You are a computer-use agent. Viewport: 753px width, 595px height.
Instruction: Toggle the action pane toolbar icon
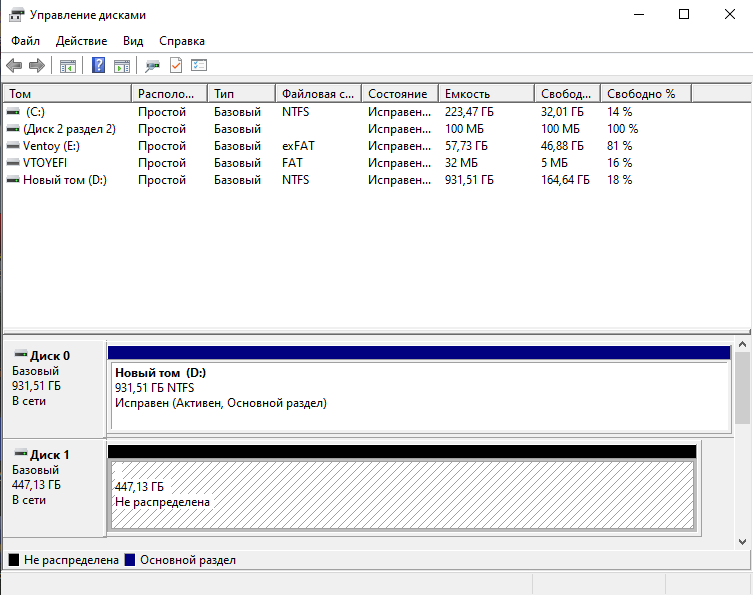121,66
